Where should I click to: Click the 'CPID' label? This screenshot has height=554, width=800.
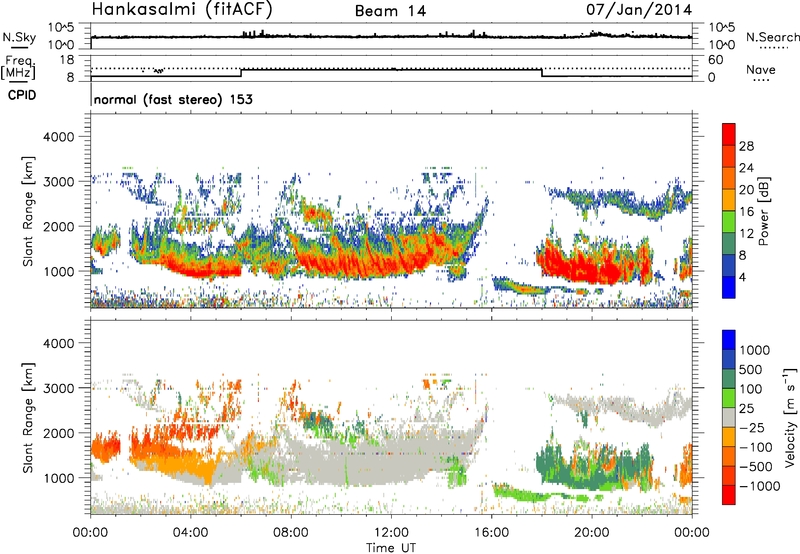(22, 95)
